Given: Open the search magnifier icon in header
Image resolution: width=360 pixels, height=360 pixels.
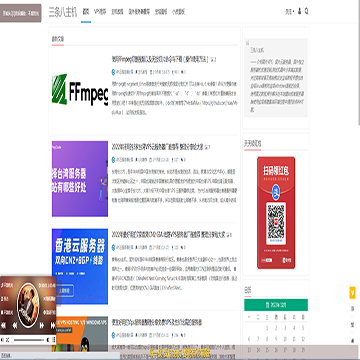Looking at the screenshot, I should (x=306, y=11).
